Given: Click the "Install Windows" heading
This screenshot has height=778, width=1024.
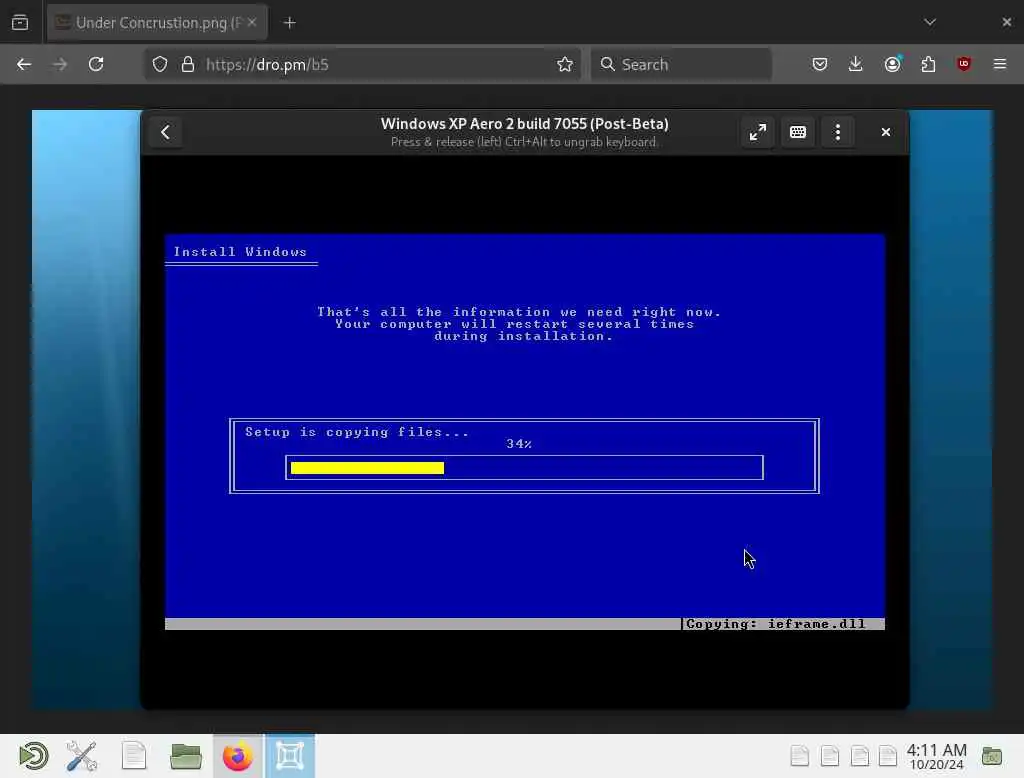Looking at the screenshot, I should point(240,252).
